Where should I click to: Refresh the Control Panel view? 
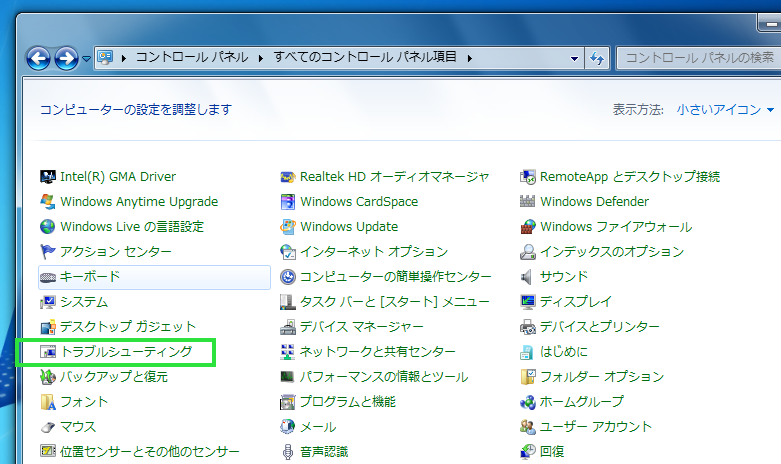pos(597,58)
